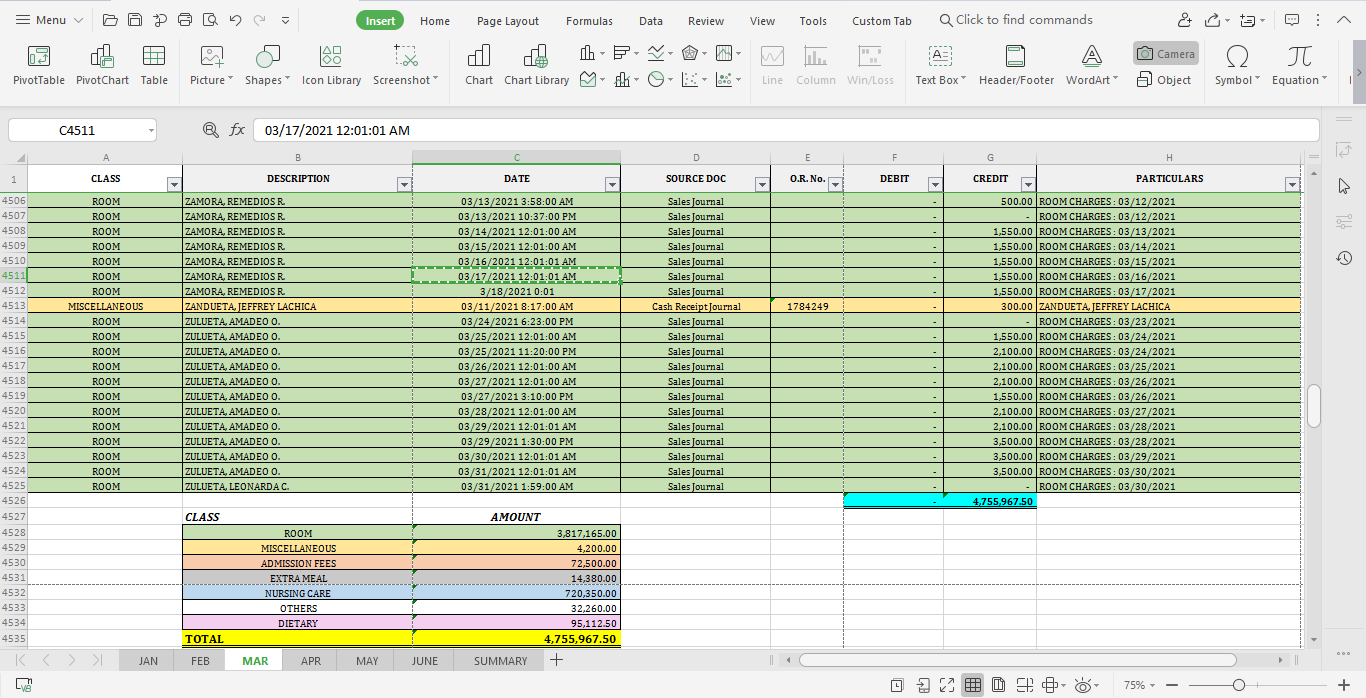Click the Screenshot button

tap(405, 65)
